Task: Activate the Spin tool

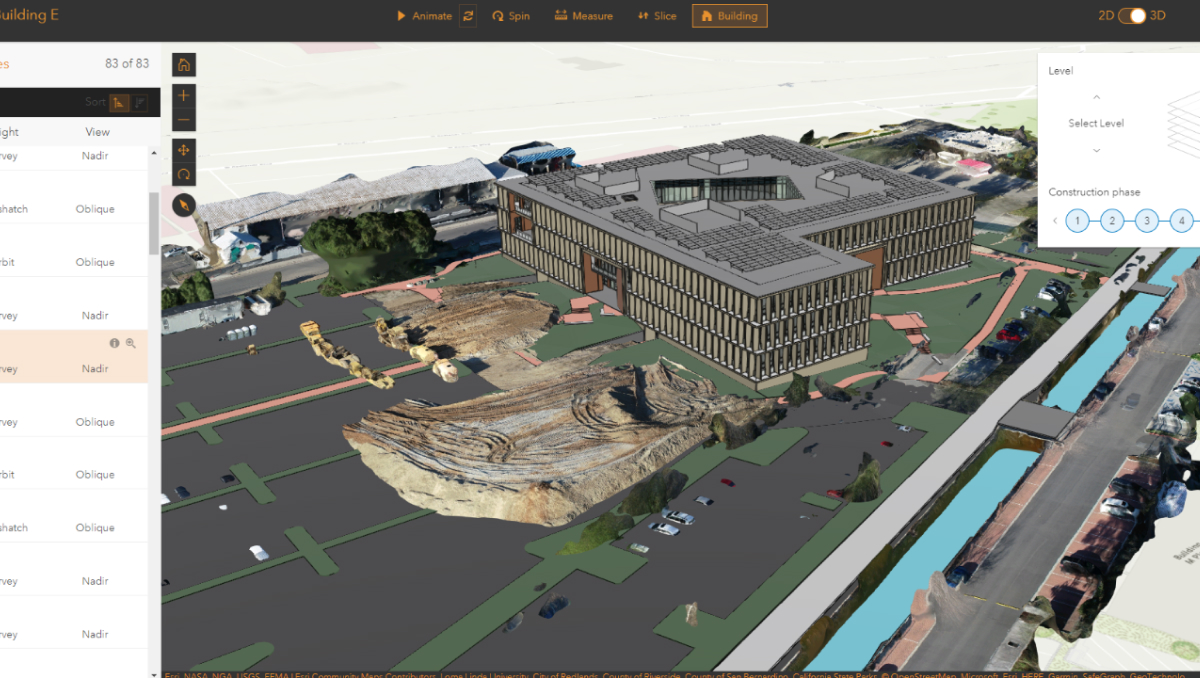Action: 511,16
